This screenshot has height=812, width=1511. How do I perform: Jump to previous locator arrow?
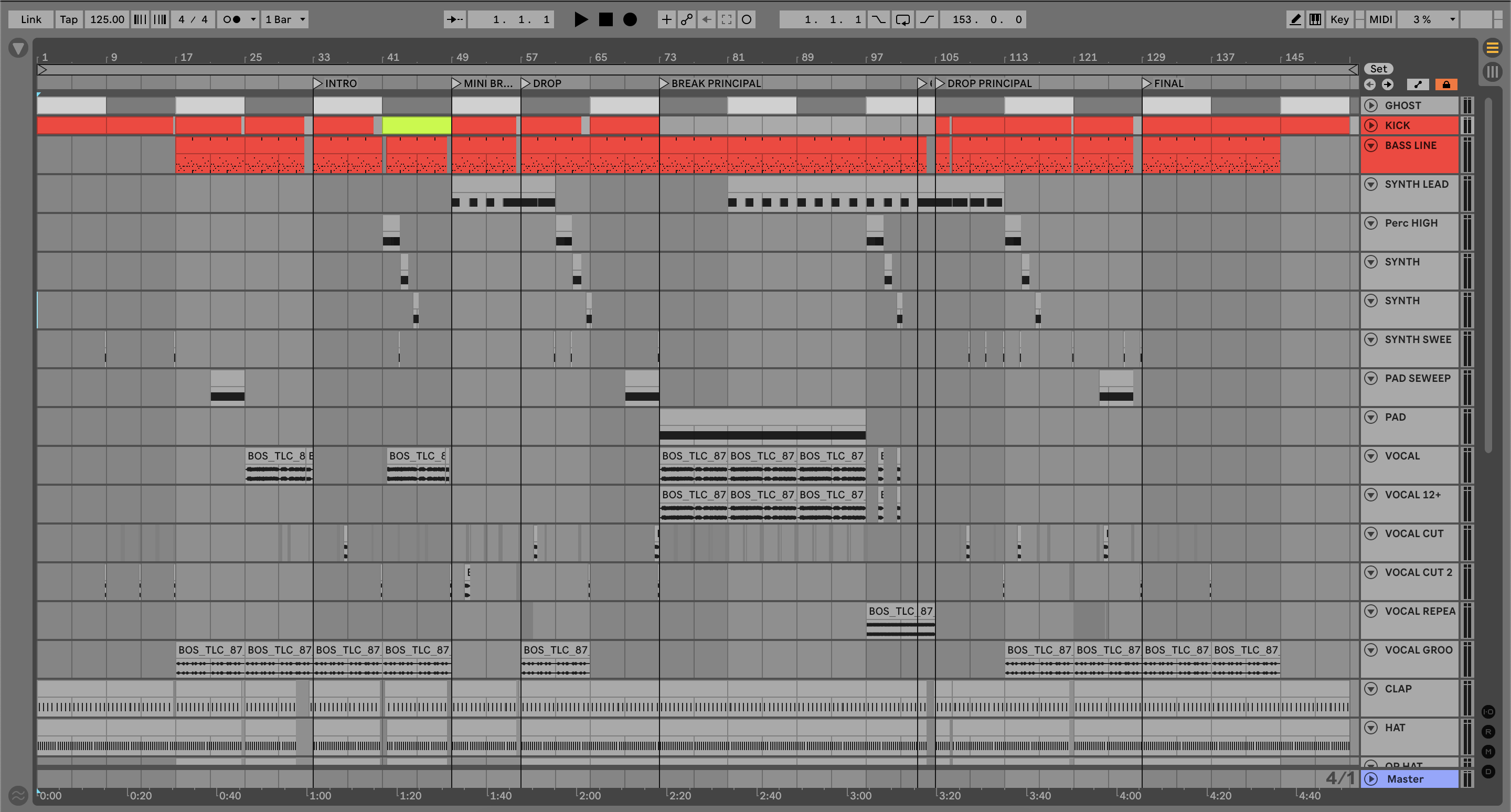[x=1370, y=84]
